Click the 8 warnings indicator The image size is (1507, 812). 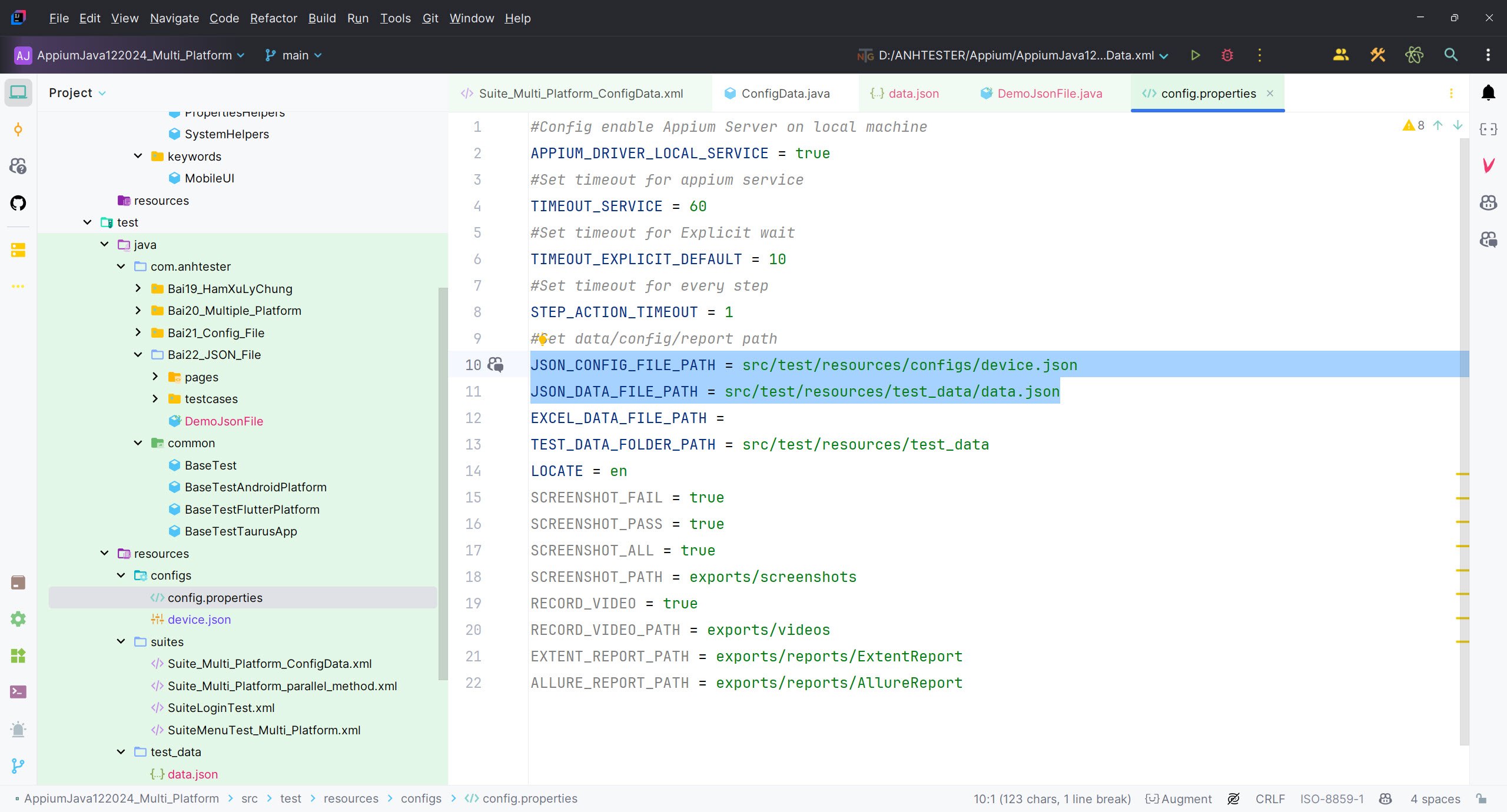click(1413, 125)
